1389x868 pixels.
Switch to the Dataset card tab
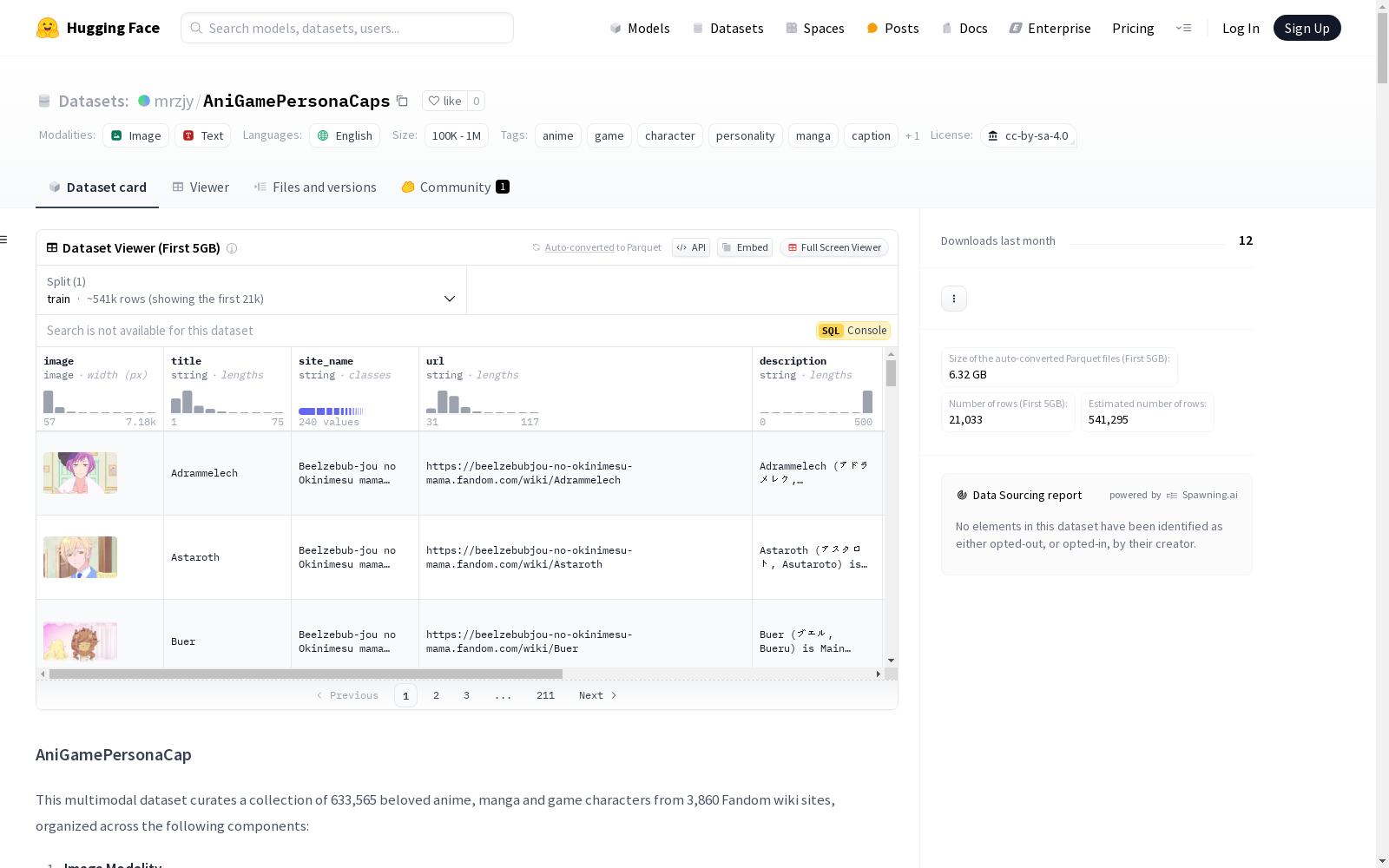click(97, 187)
